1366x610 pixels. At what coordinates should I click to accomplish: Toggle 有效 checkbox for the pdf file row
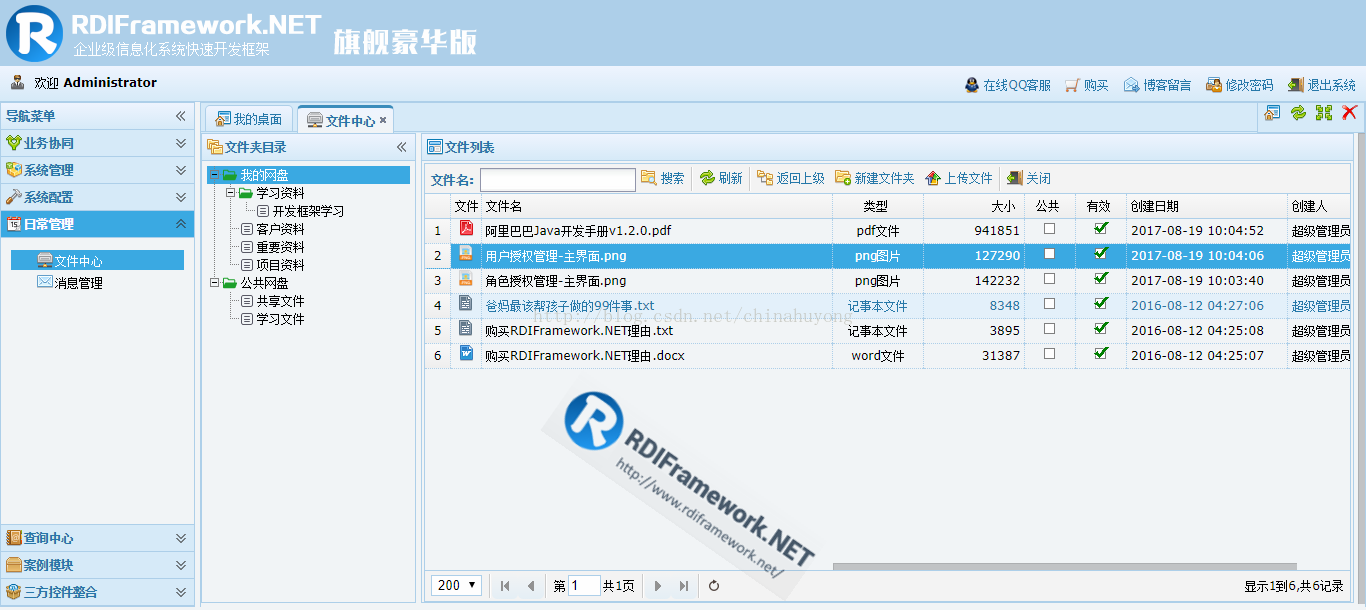[x=1101, y=228]
